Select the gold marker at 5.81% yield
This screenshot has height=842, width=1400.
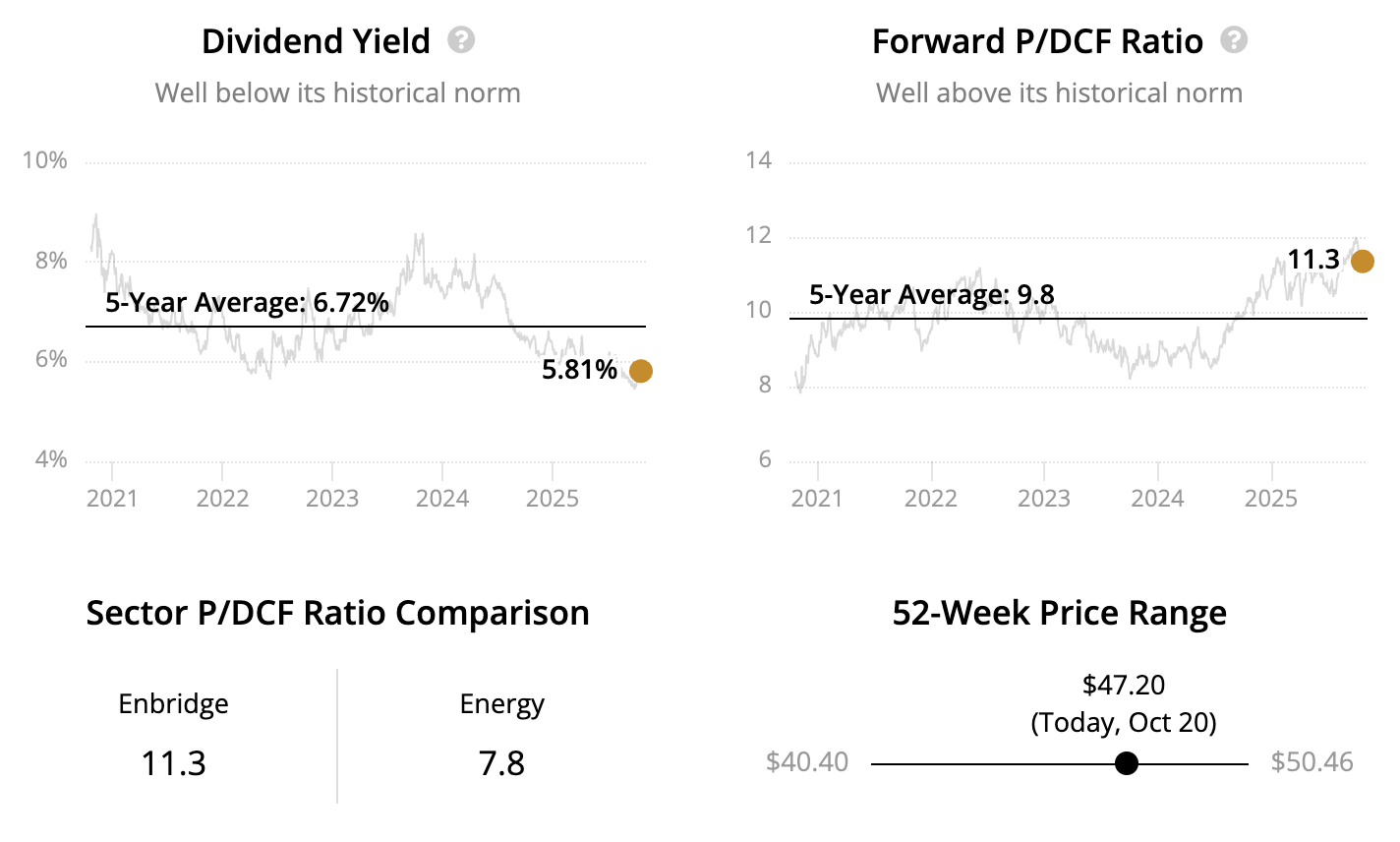point(640,371)
